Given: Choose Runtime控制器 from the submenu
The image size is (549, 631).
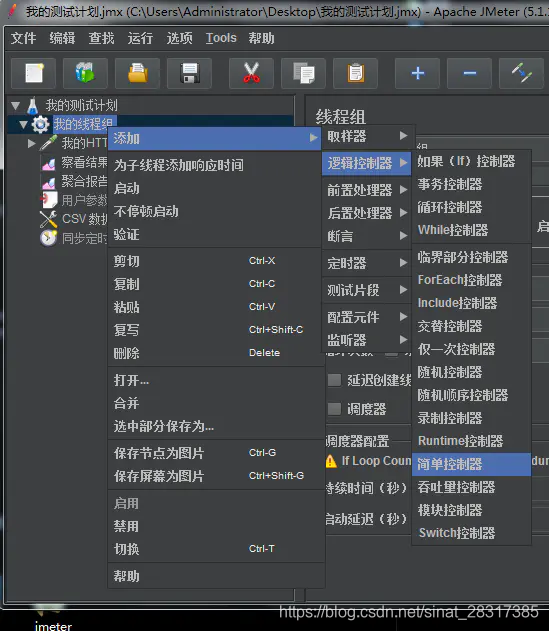Looking at the screenshot, I should tap(472, 441).
